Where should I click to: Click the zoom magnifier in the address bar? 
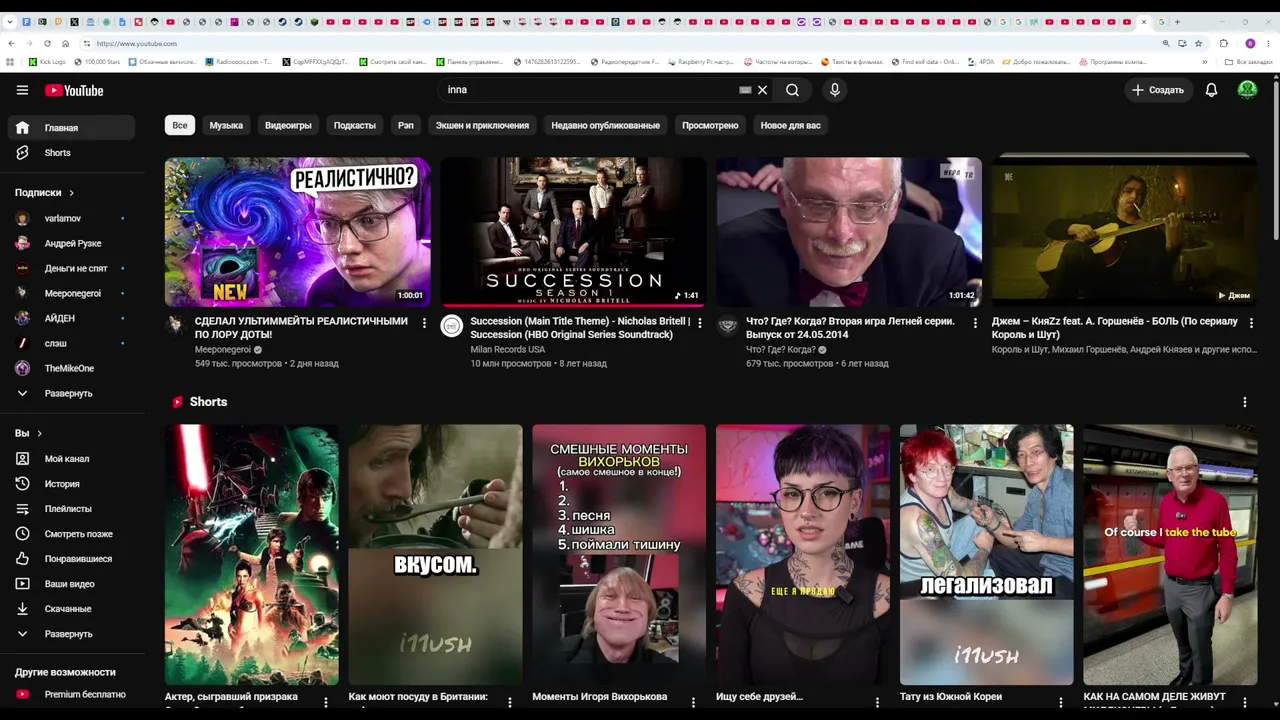[1166, 44]
